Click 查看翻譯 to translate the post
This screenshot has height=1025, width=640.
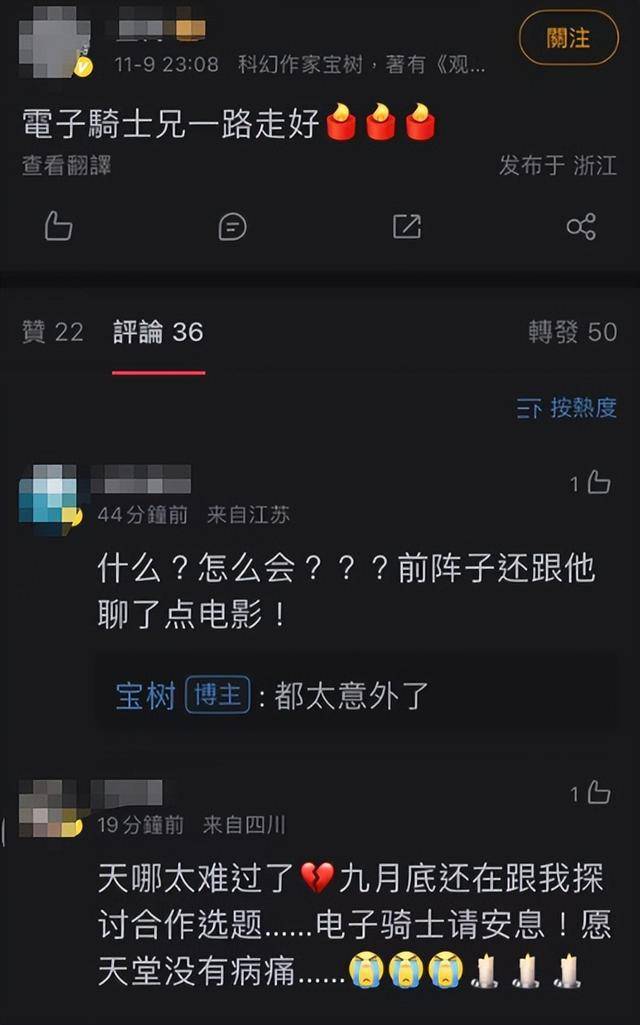66,165
